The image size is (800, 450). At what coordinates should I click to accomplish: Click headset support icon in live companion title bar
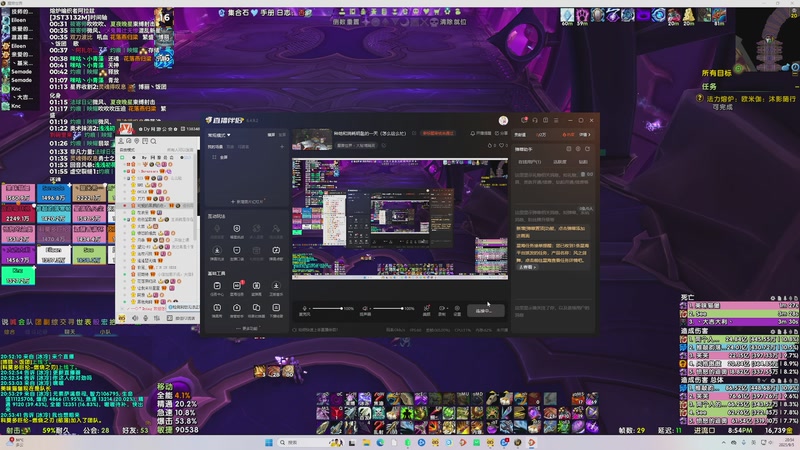click(535, 120)
